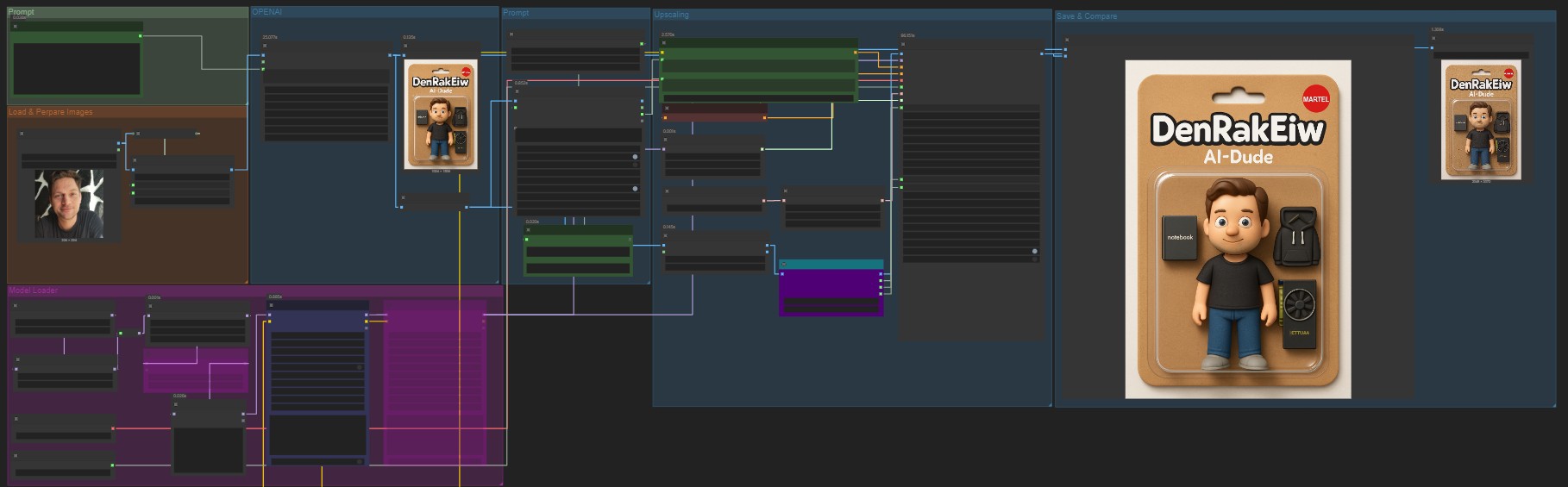Collapse the 0.085s blue node in Model Loader
The image size is (1568, 487).
point(271,304)
